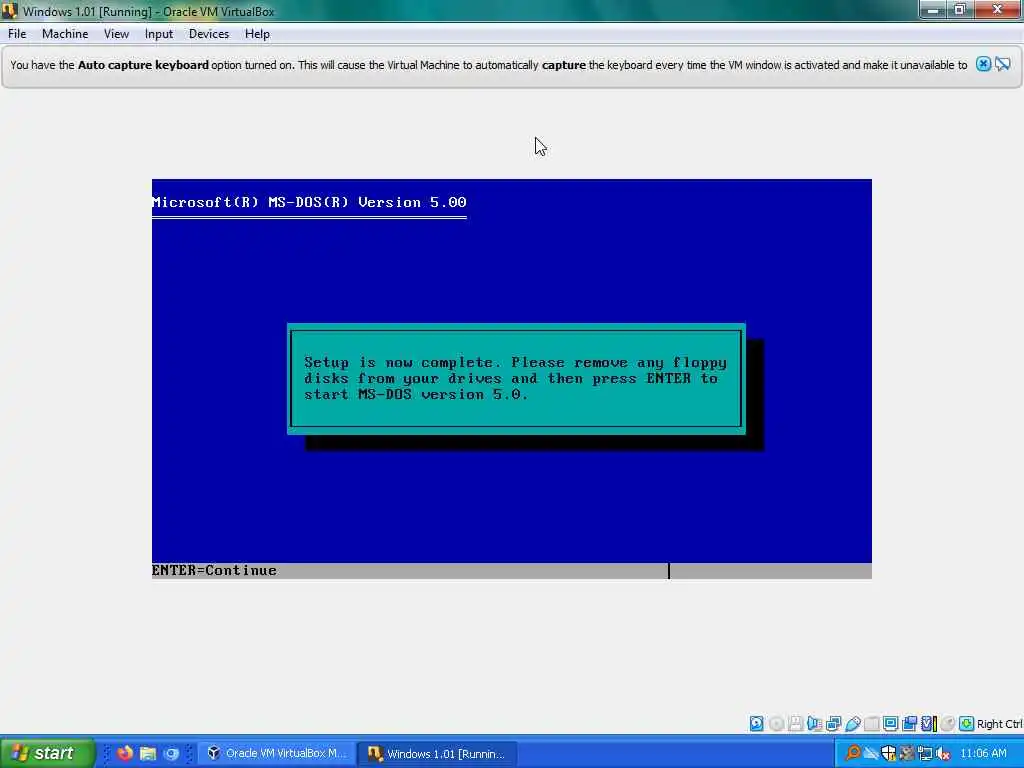Viewport: 1024px width, 768px height.
Task: Select the Windows 1.01 Running taskbar button
Action: pyautogui.click(x=438, y=753)
